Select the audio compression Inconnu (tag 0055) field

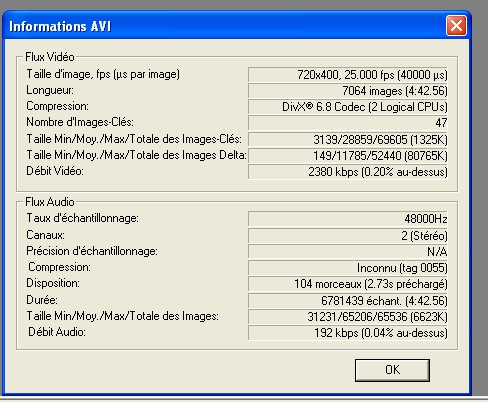pyautogui.click(x=348, y=268)
